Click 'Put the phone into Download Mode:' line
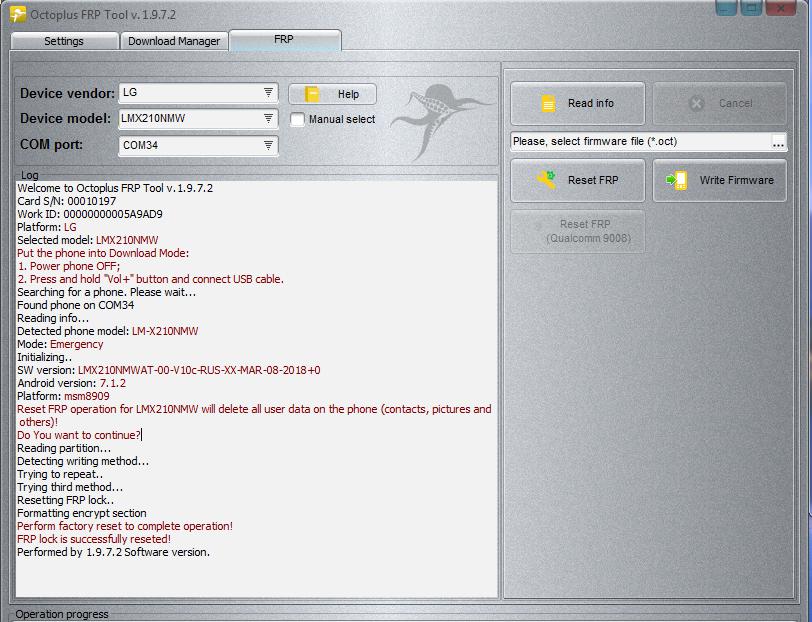812x622 pixels. (x=103, y=253)
